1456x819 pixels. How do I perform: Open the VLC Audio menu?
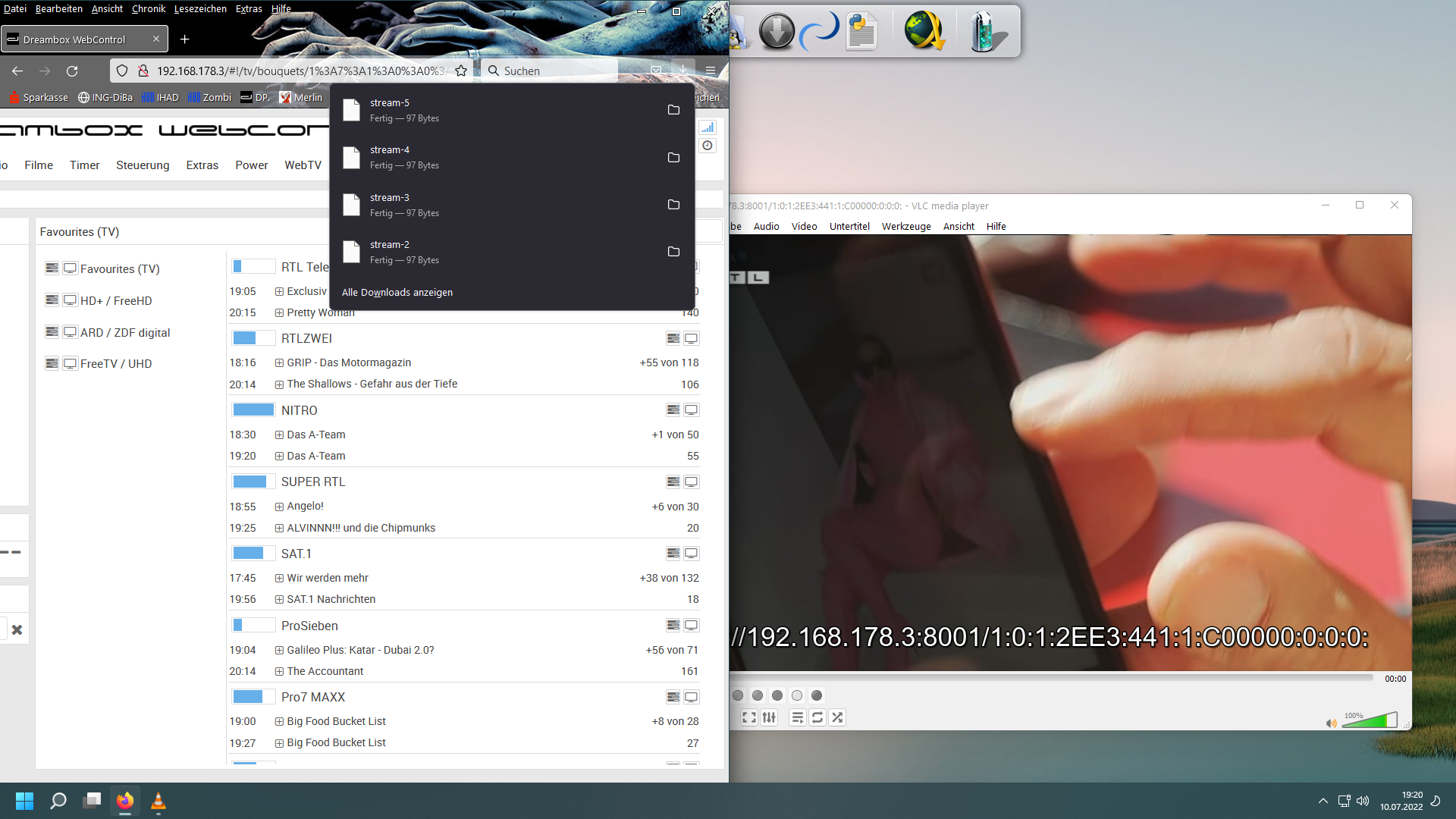coord(766,226)
